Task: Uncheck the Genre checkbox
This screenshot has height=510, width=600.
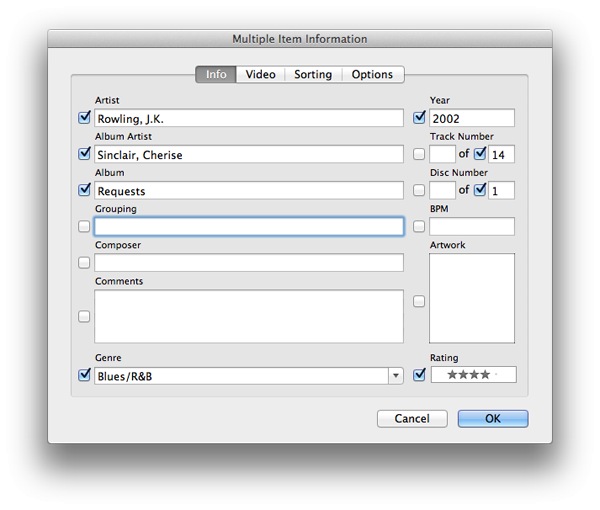Action: tap(84, 375)
